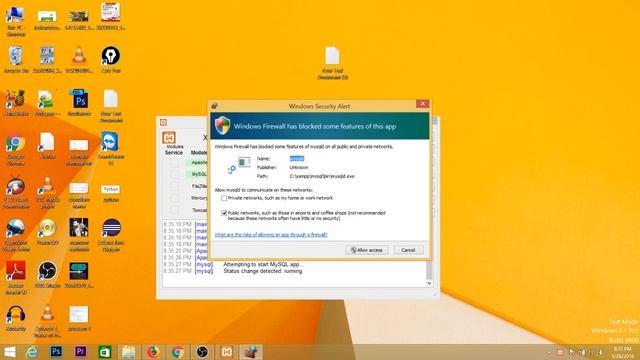The width and height of the screenshot is (640, 360).
Task: Open the Windows Start button
Action: pos(10,352)
